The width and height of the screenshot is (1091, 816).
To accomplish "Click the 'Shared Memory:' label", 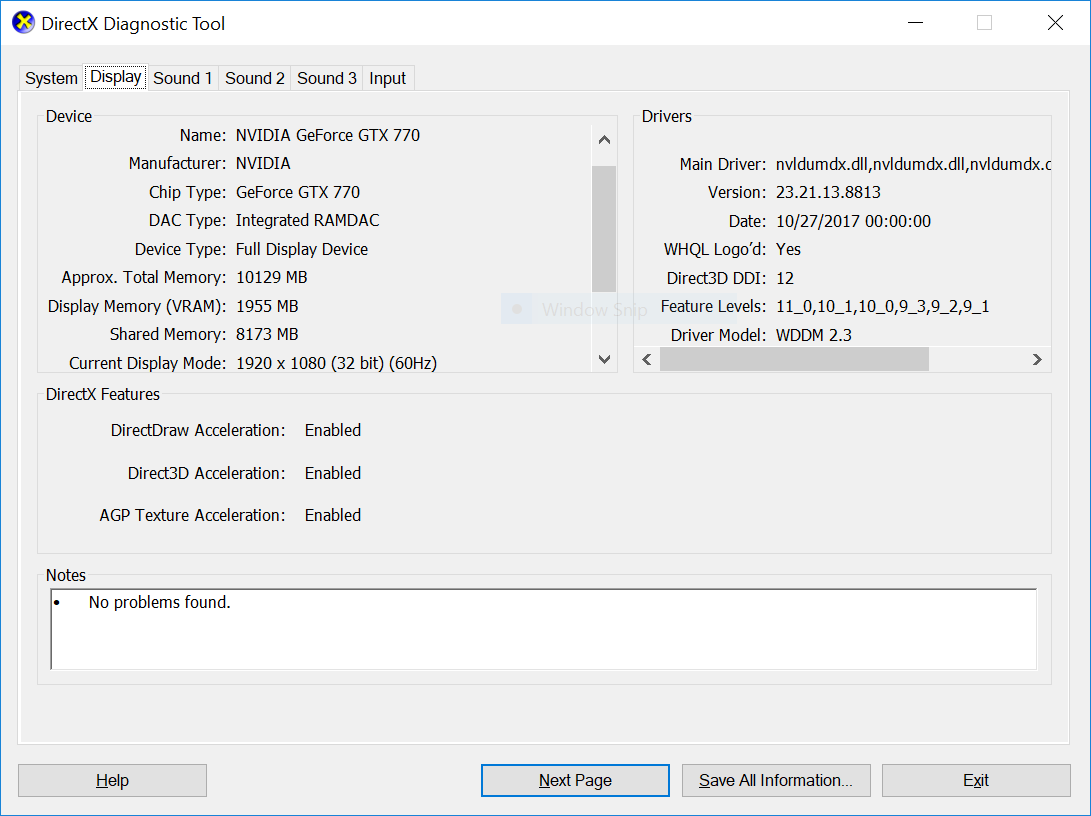I will (168, 335).
